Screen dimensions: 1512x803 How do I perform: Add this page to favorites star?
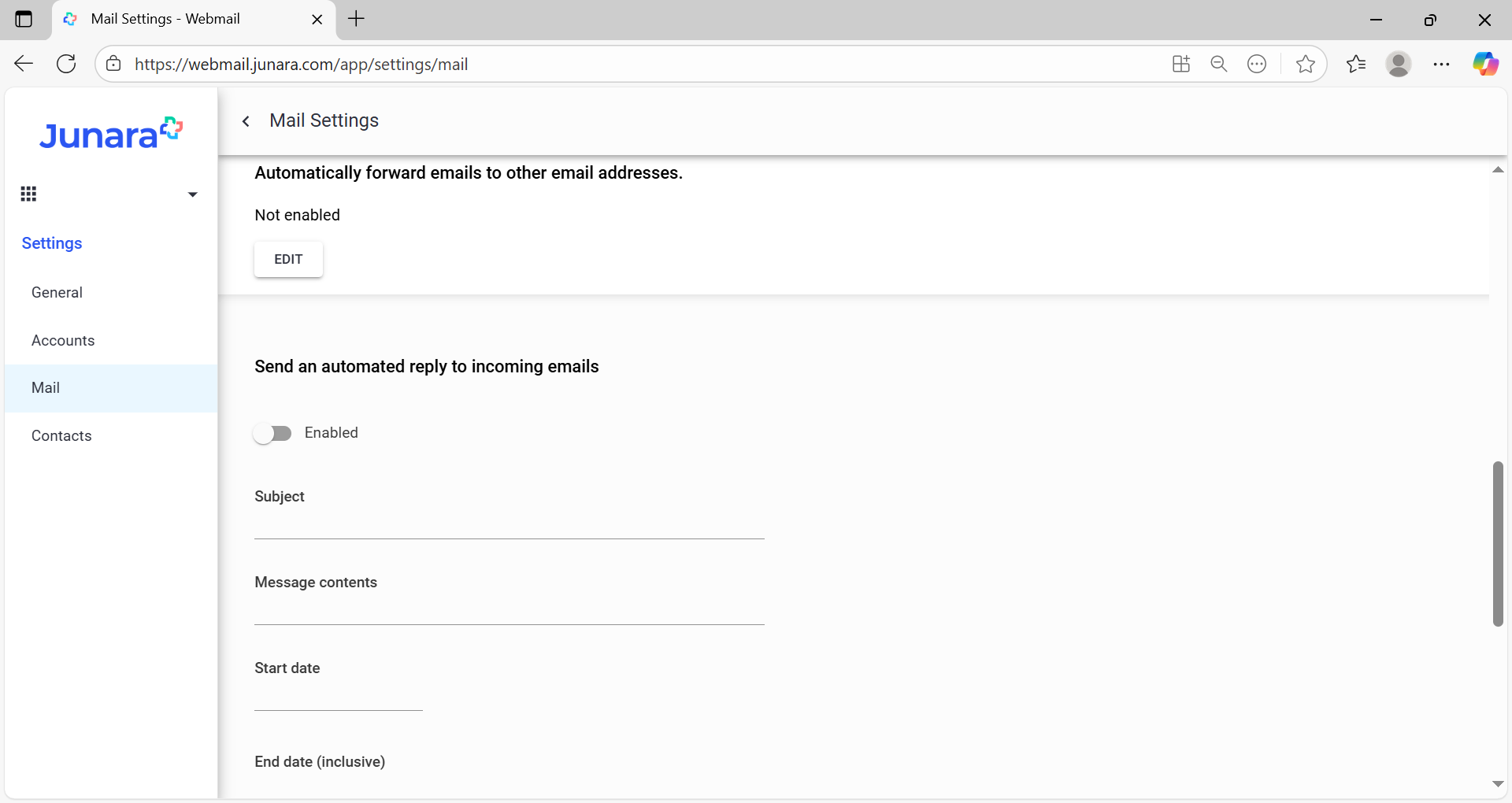pos(1306,64)
